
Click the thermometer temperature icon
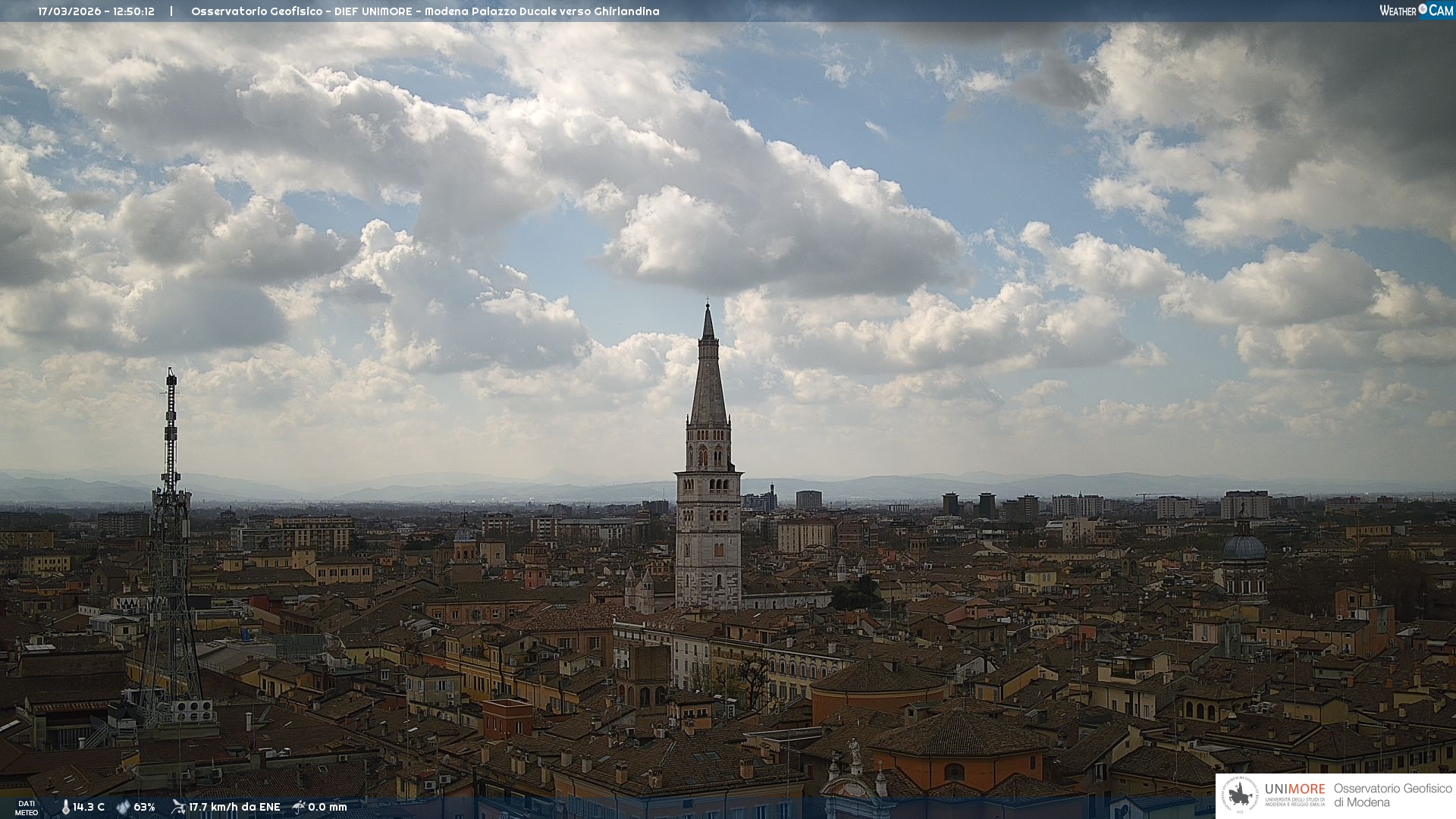pyautogui.click(x=66, y=807)
